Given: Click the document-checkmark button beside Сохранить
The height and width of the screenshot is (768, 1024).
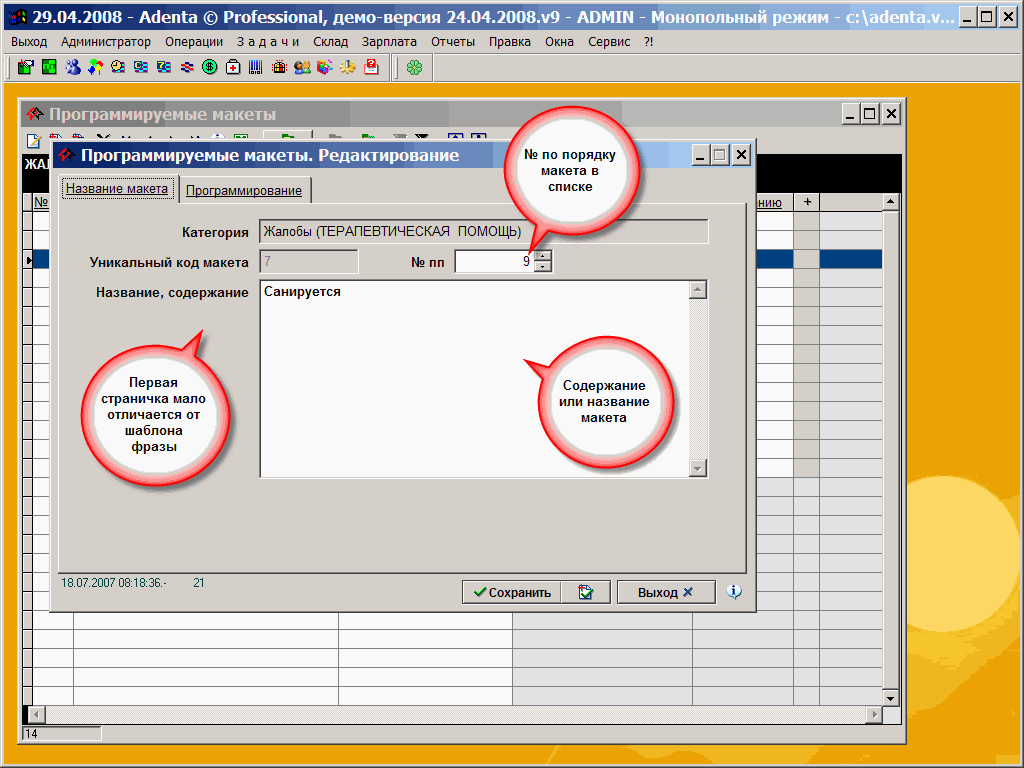Looking at the screenshot, I should [x=586, y=592].
